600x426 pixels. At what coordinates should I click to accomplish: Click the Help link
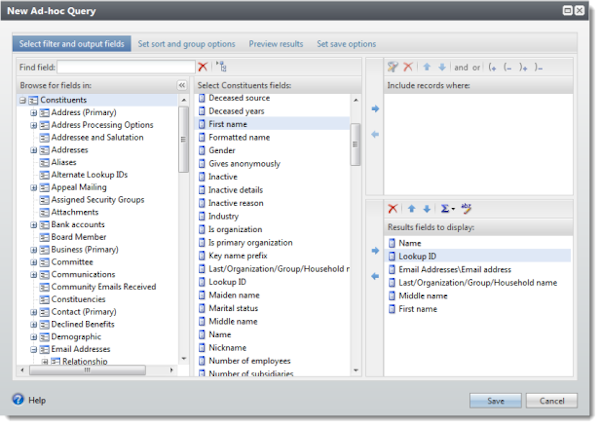[37, 400]
